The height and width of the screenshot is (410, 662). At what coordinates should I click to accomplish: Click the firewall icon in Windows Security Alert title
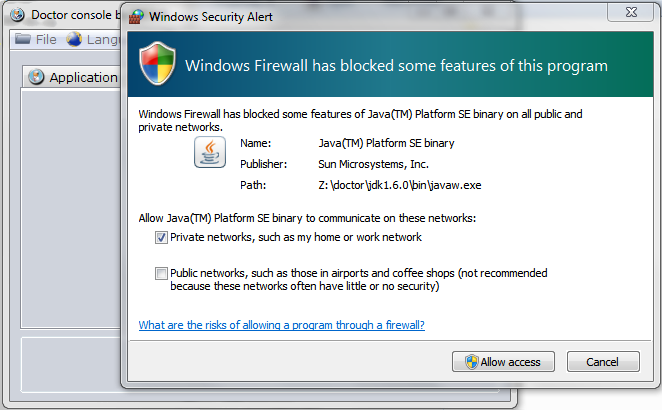coord(136,16)
